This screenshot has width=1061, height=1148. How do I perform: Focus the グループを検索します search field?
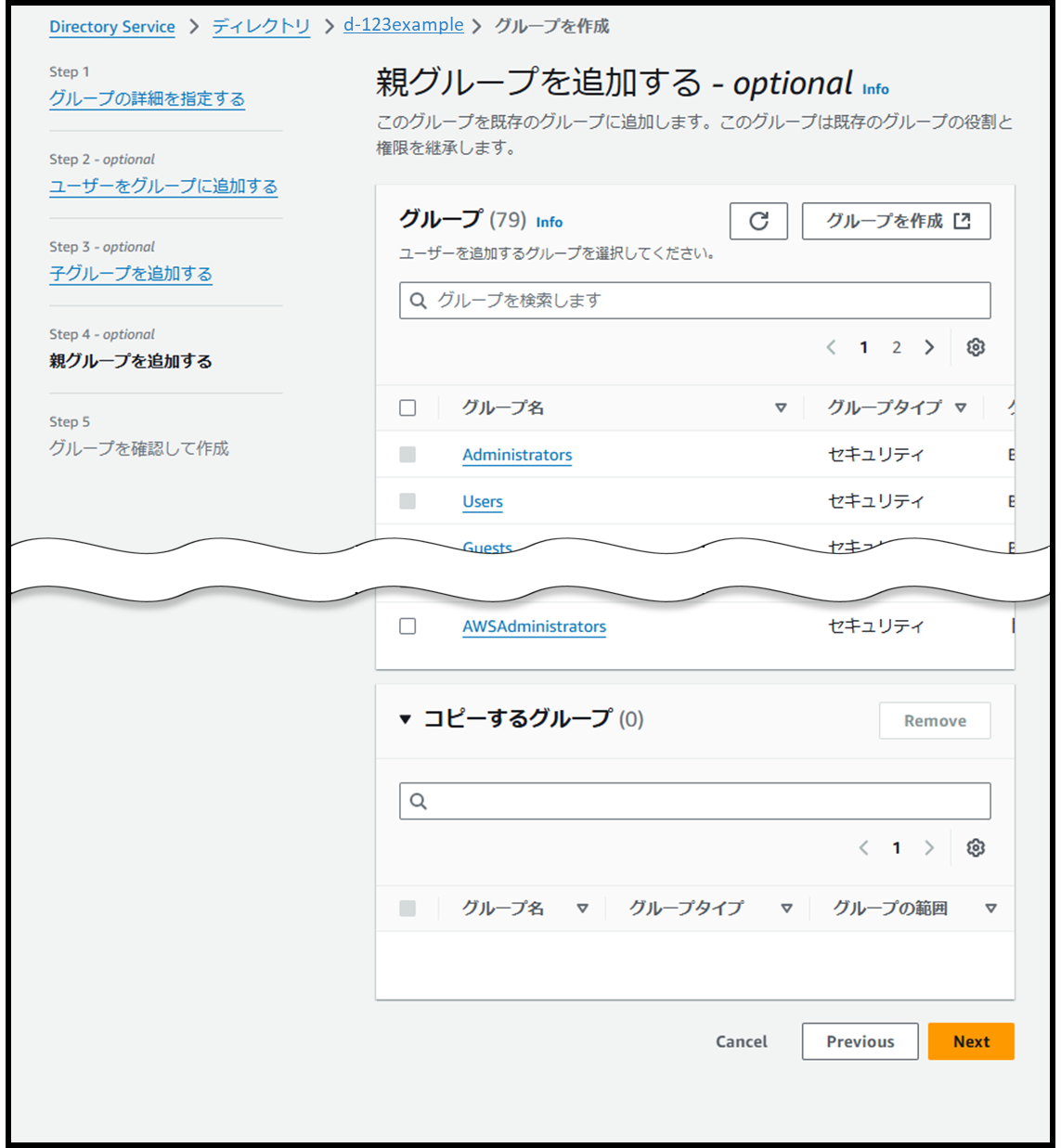pos(695,301)
